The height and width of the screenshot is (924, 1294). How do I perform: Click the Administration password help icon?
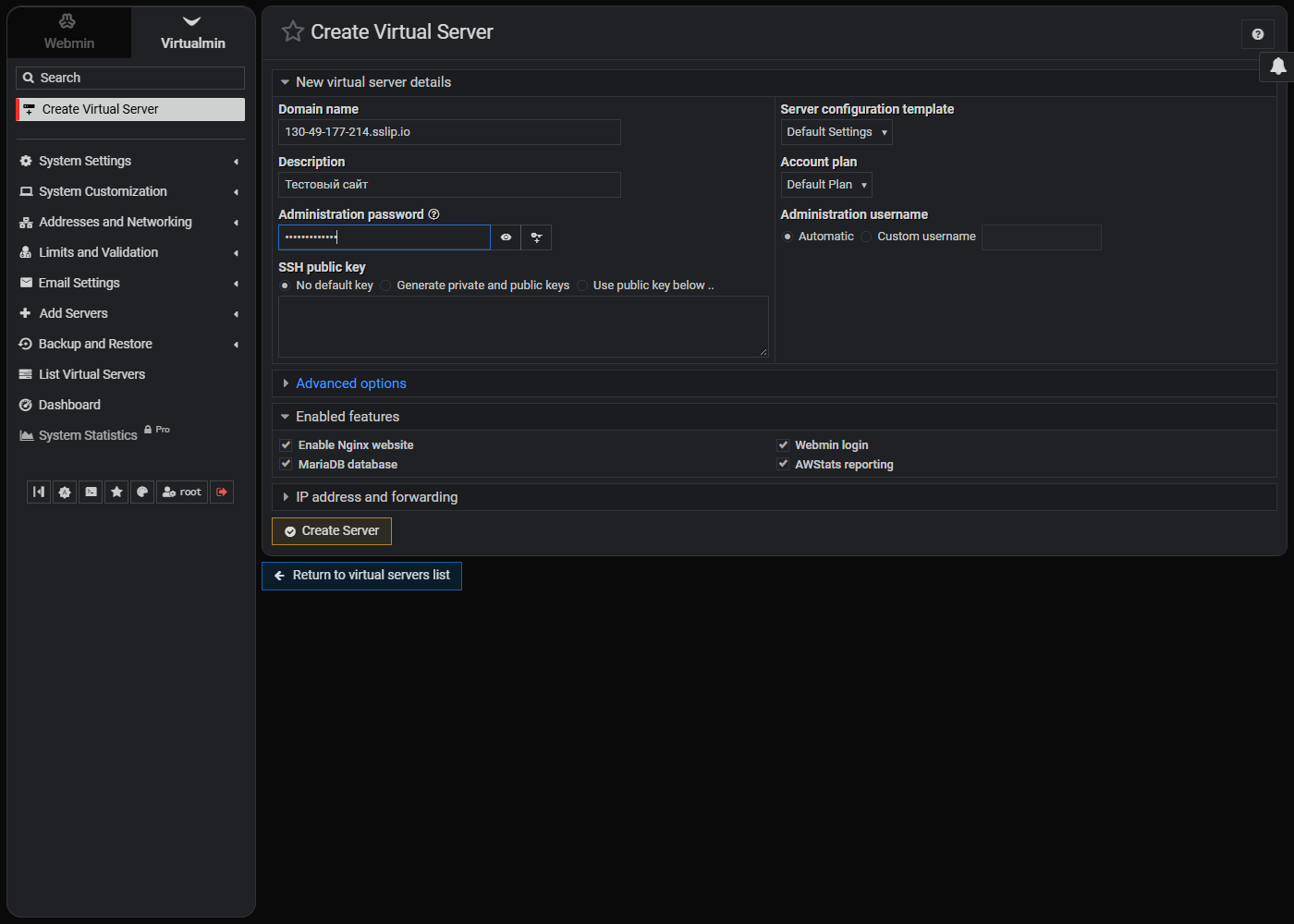pyautogui.click(x=433, y=214)
